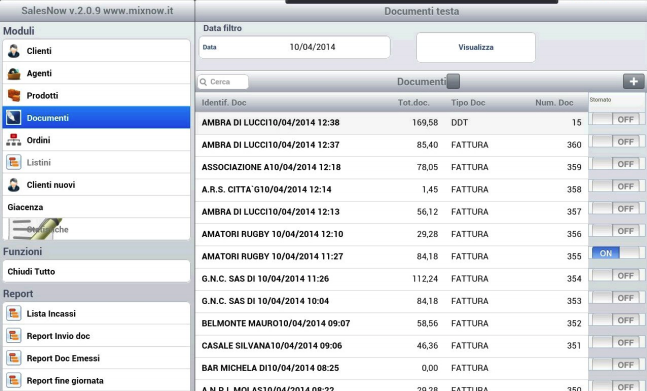
Task: Open the Data filter date field
Action: tap(295, 47)
